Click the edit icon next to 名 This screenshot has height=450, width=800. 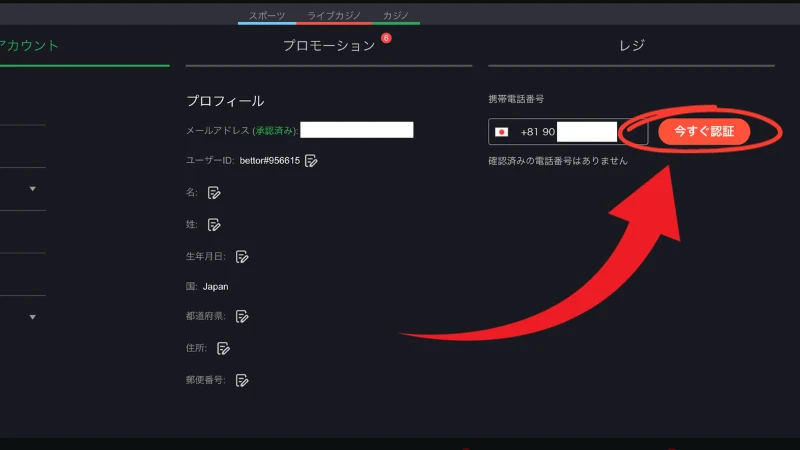[x=214, y=193]
